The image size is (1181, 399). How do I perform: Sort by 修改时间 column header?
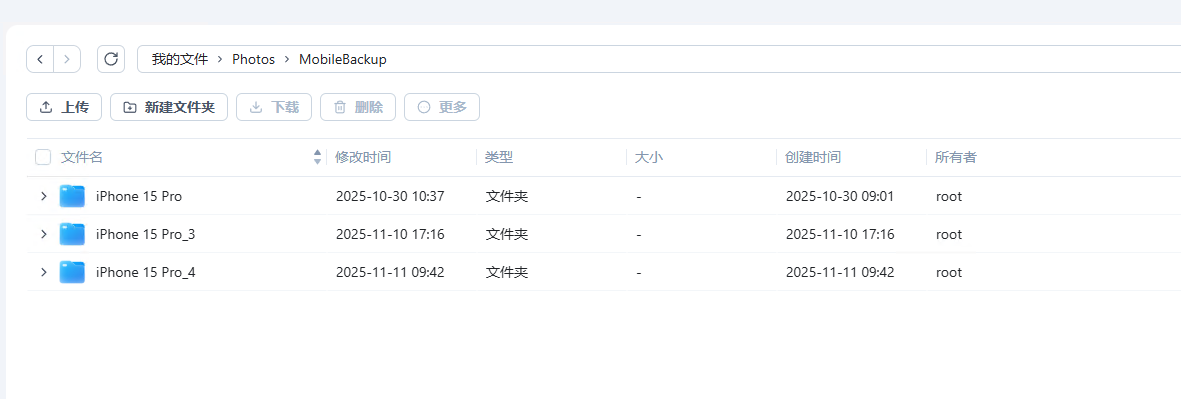pyautogui.click(x=363, y=157)
